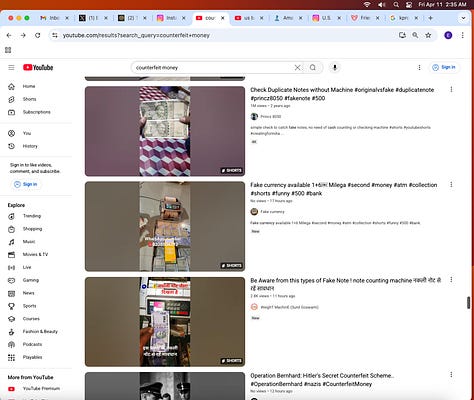Switch to the second YouTube tab
474x400 pixels.
click(249, 18)
